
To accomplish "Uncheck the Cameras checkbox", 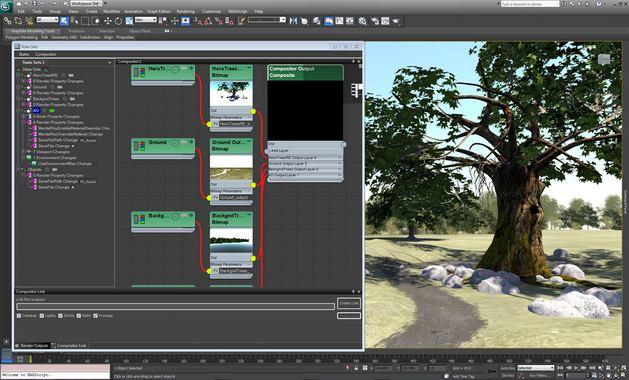I will tap(19, 316).
